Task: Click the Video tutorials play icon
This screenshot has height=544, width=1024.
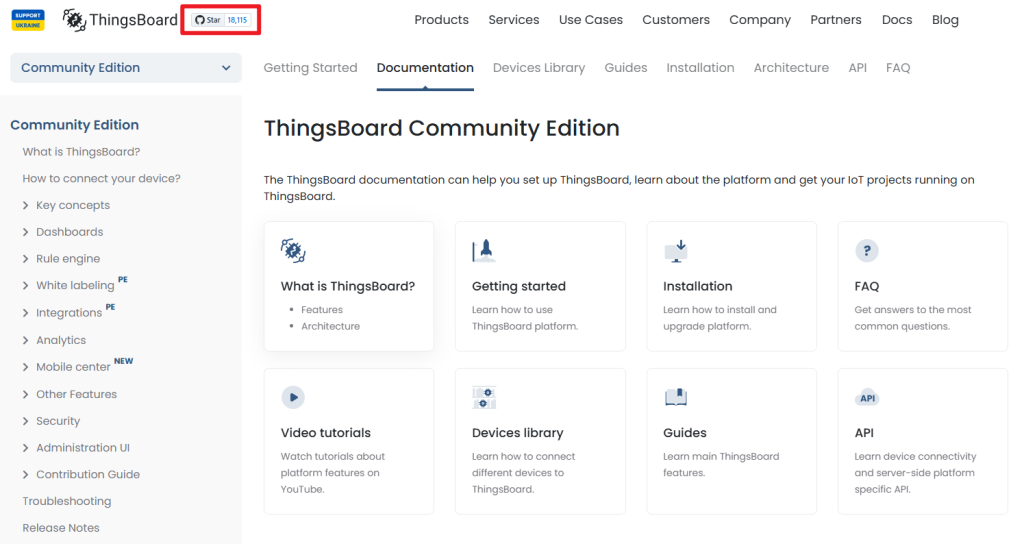Action: [x=293, y=397]
